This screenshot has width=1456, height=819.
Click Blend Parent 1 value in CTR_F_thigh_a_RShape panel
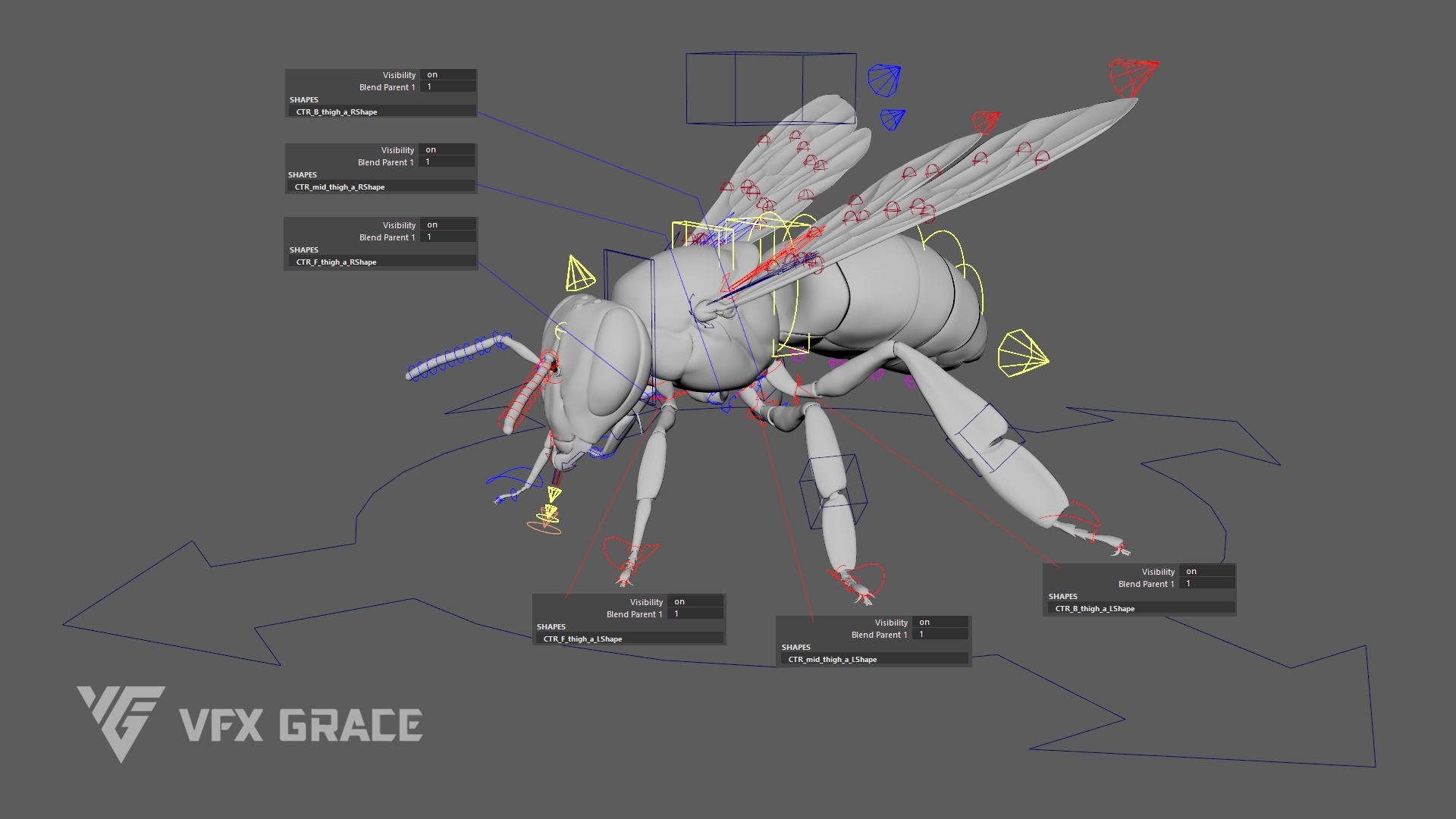(448, 237)
